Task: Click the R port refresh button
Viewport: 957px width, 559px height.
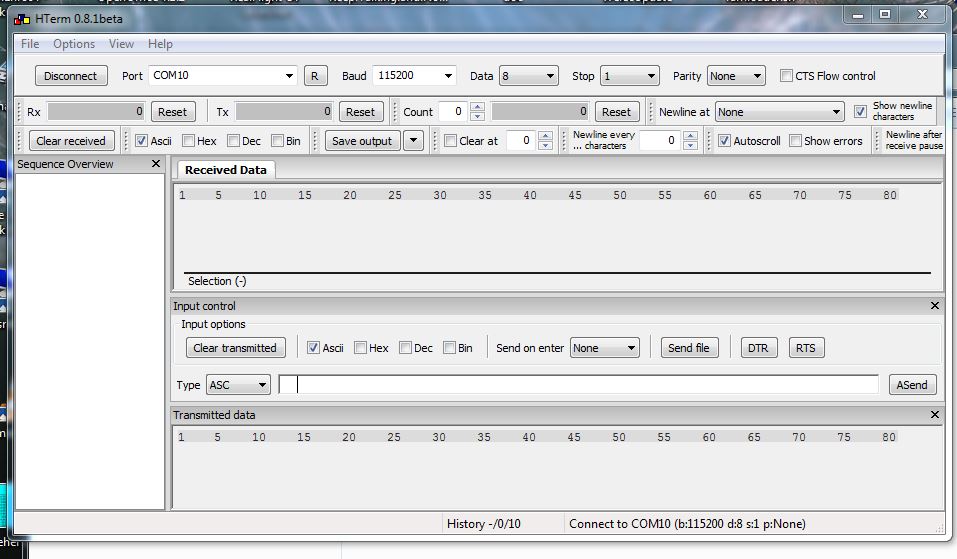Action: click(315, 76)
